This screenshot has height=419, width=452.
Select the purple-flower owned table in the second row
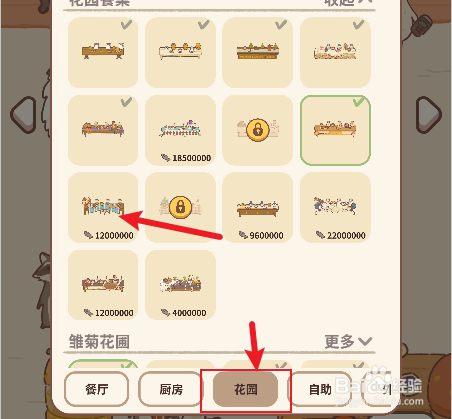click(x=103, y=130)
